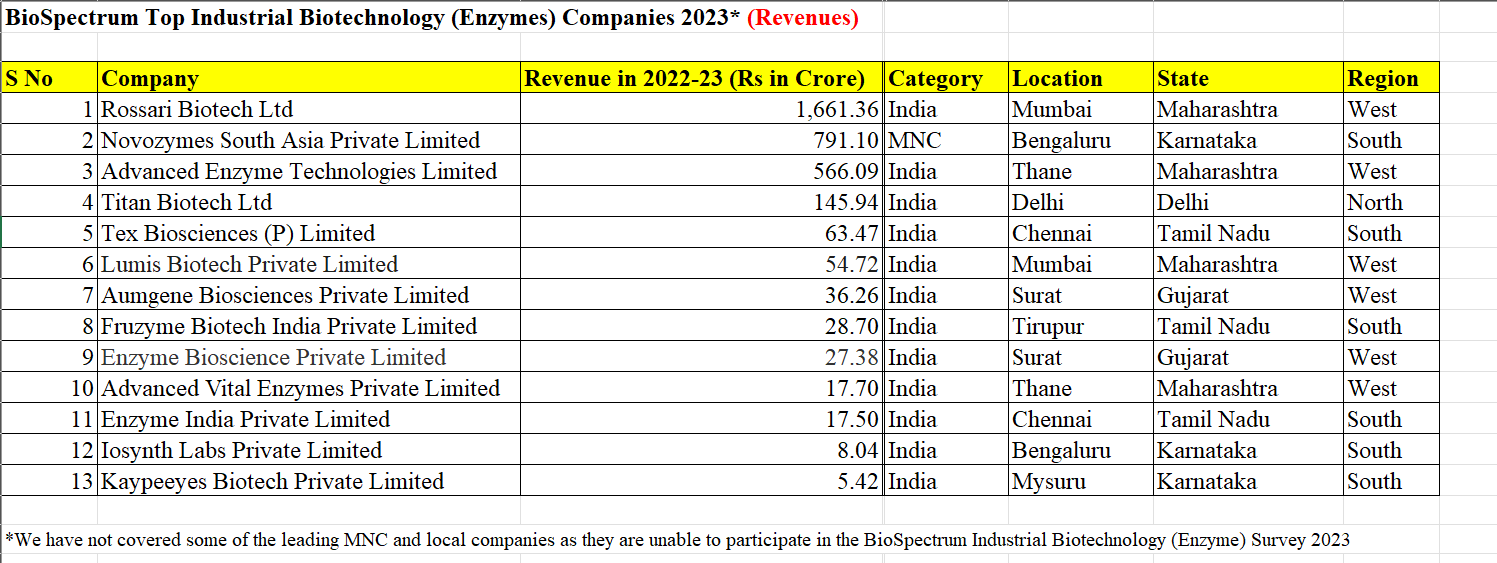Click the 'North' region cell
The width and height of the screenshot is (1497, 563).
click(x=1392, y=202)
